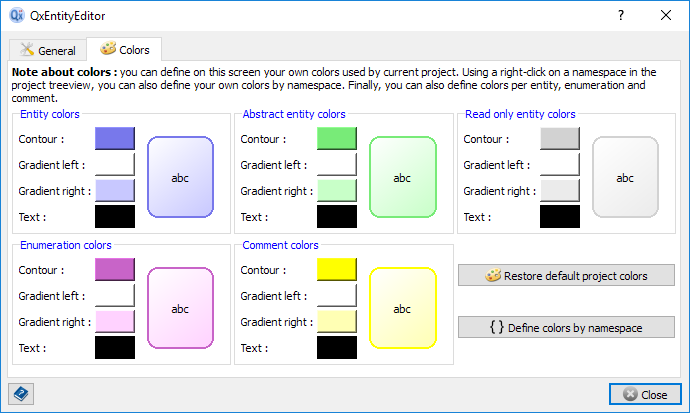Select the Colors tab
This screenshot has height=413, width=690.
point(124,49)
